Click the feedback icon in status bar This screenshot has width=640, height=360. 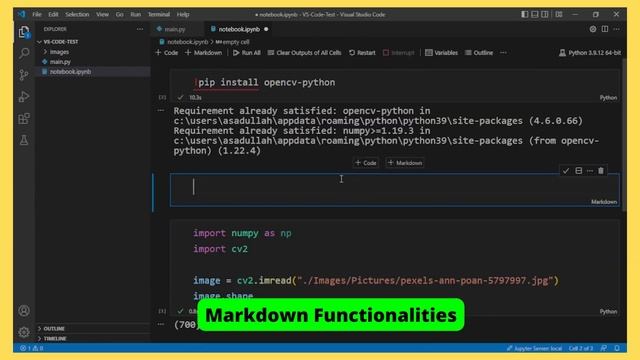(604, 348)
